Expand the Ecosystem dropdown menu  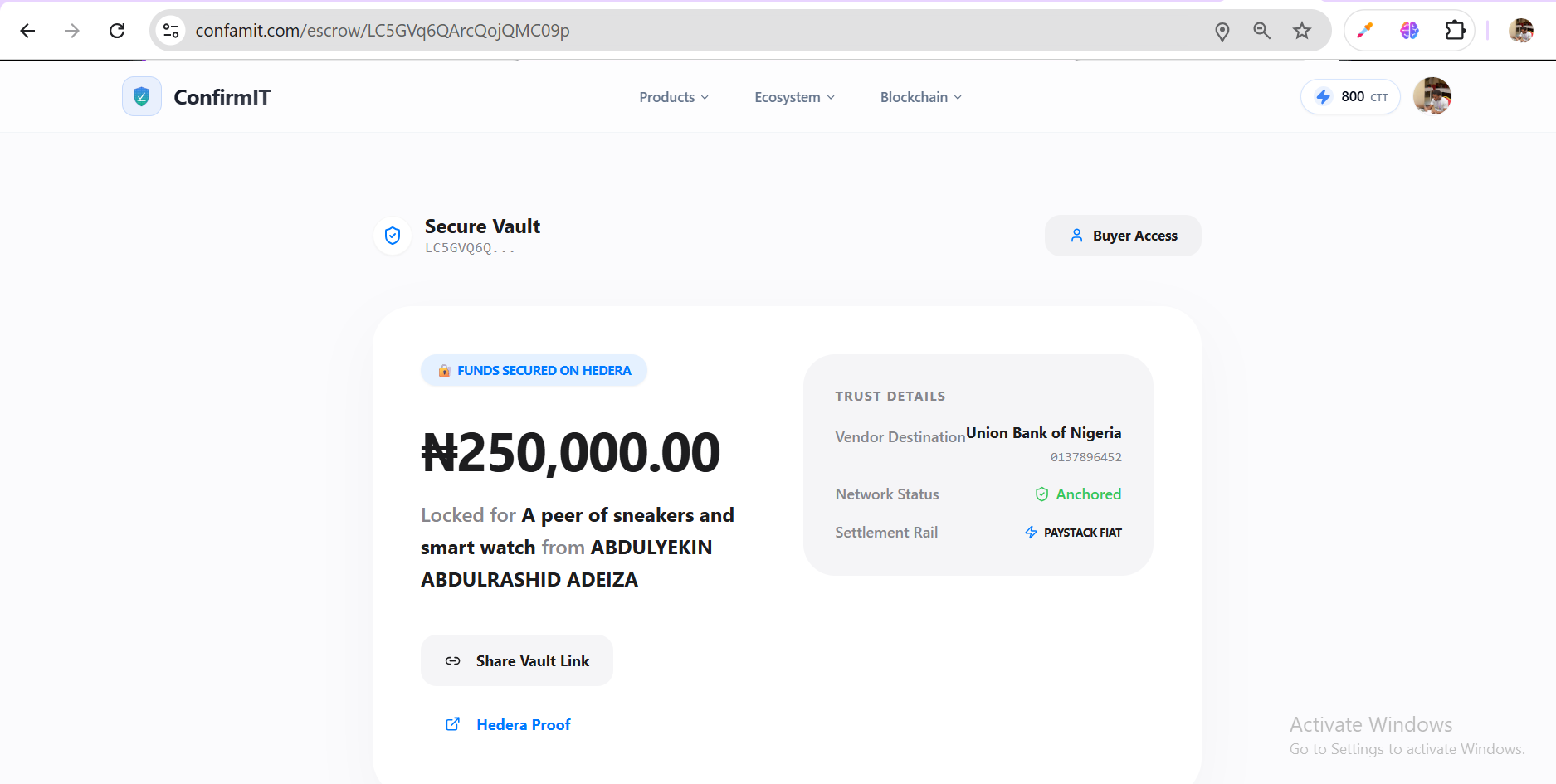click(794, 97)
